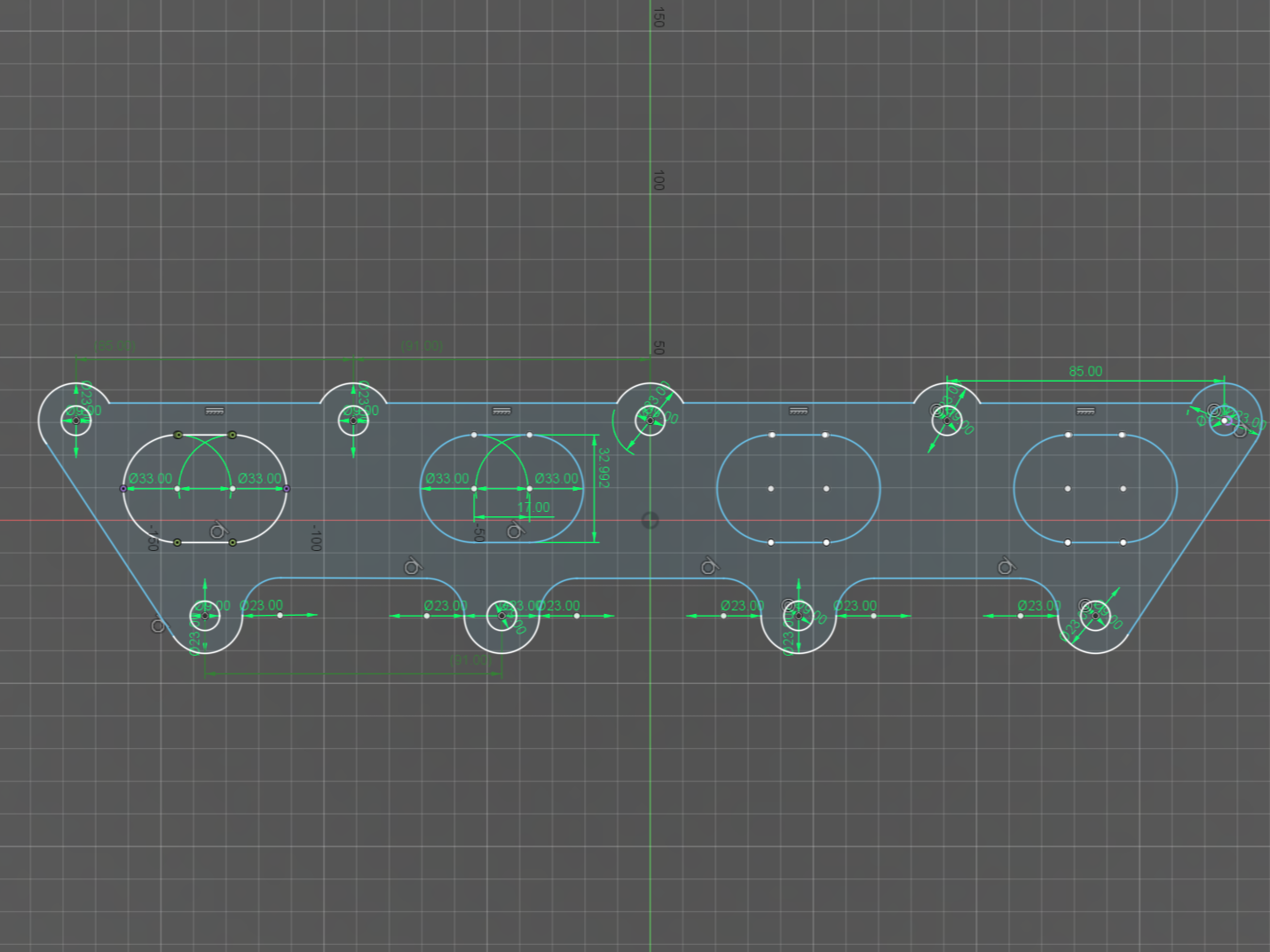Select the faded (85.00) driven dimension
This screenshot has height=952, width=1270.
coord(115,345)
